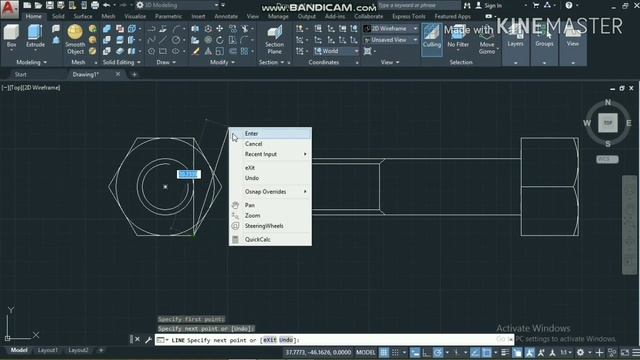
Task: Toggle dynamic input in status bar
Action: [x=415, y=352]
